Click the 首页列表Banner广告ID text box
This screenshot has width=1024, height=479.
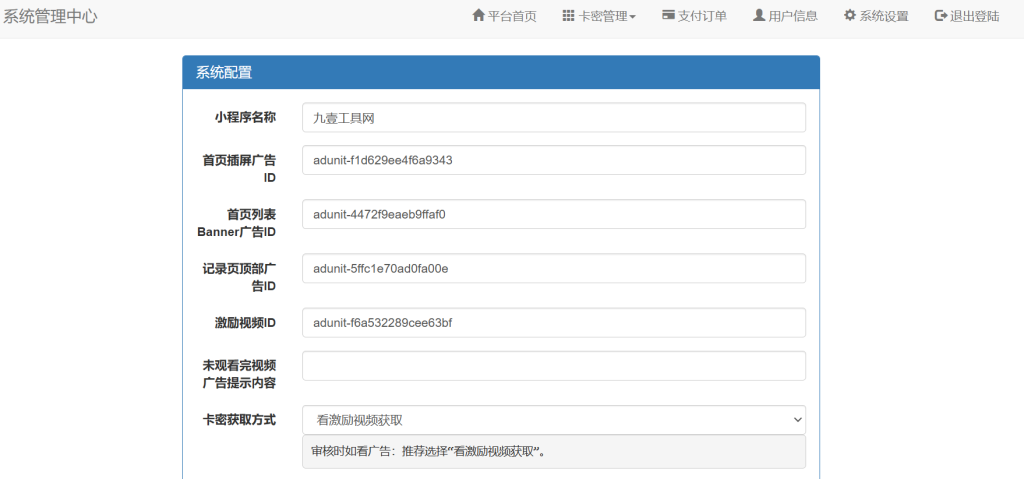tap(553, 214)
